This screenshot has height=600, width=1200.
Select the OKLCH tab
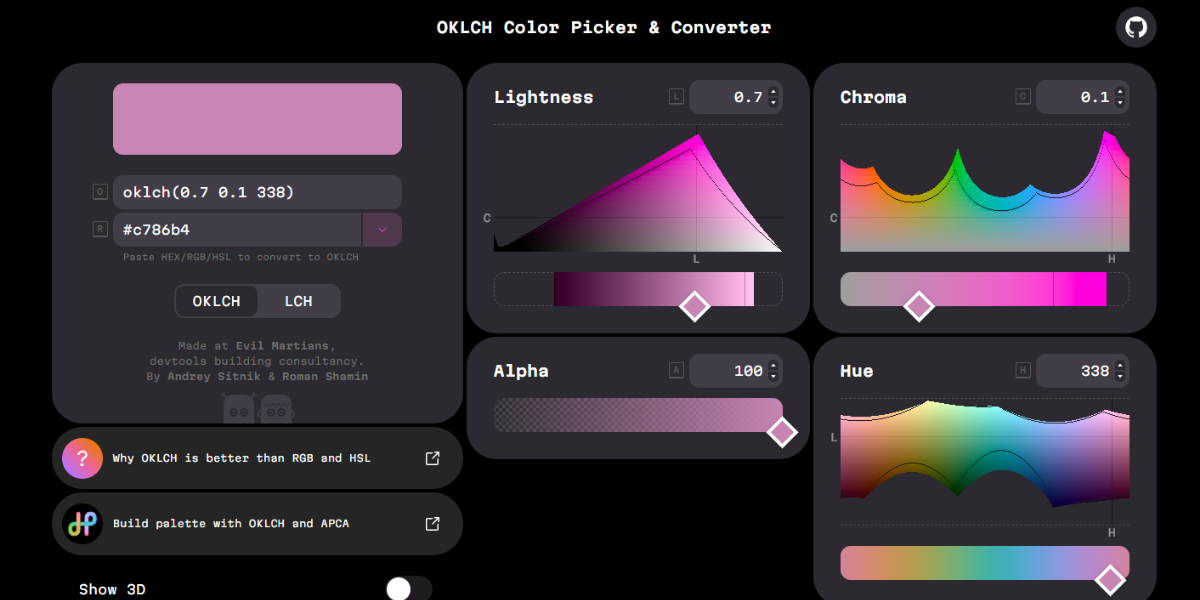(x=216, y=300)
